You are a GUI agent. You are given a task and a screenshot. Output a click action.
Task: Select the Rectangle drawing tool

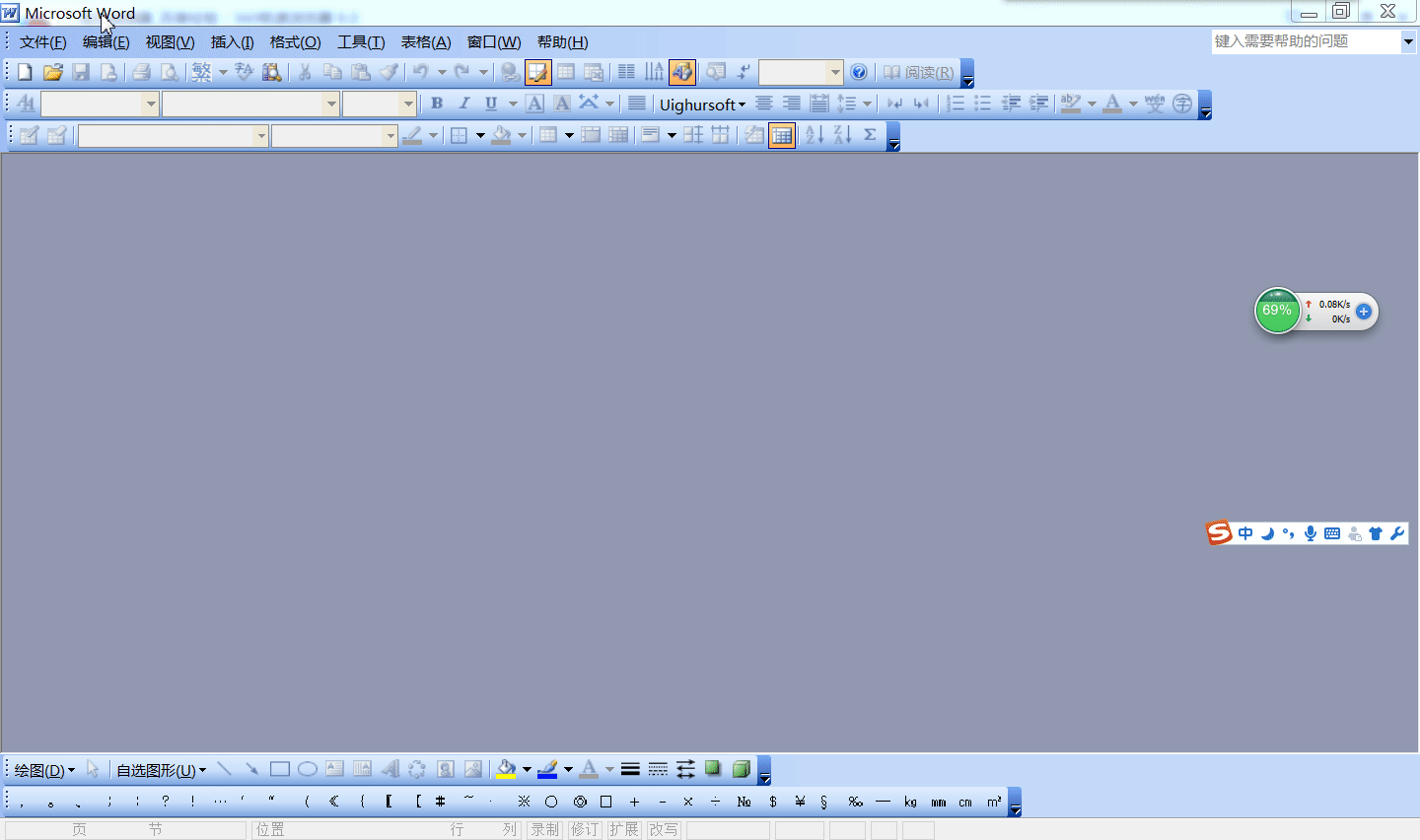280,769
